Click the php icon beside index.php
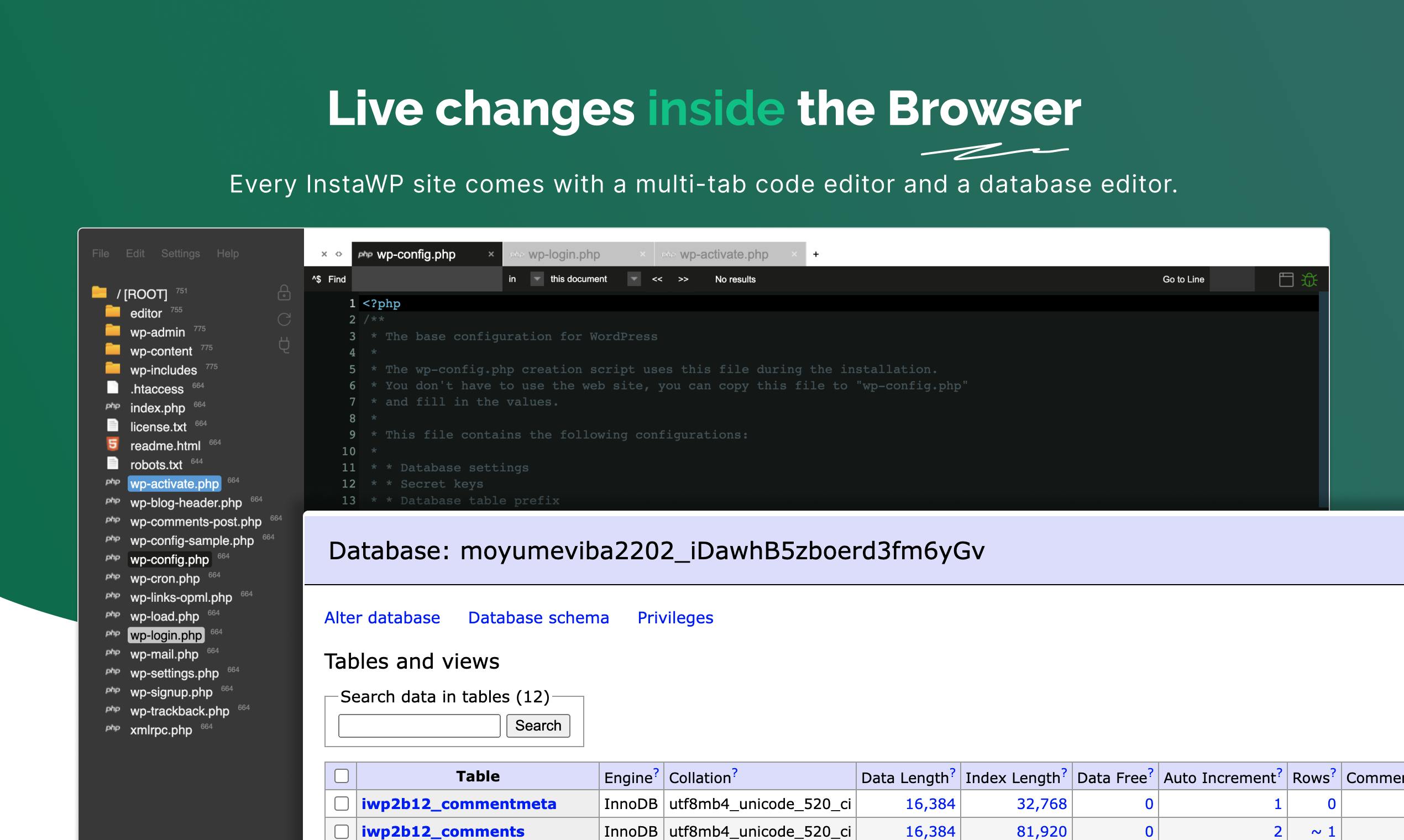The image size is (1404, 840). [x=113, y=406]
